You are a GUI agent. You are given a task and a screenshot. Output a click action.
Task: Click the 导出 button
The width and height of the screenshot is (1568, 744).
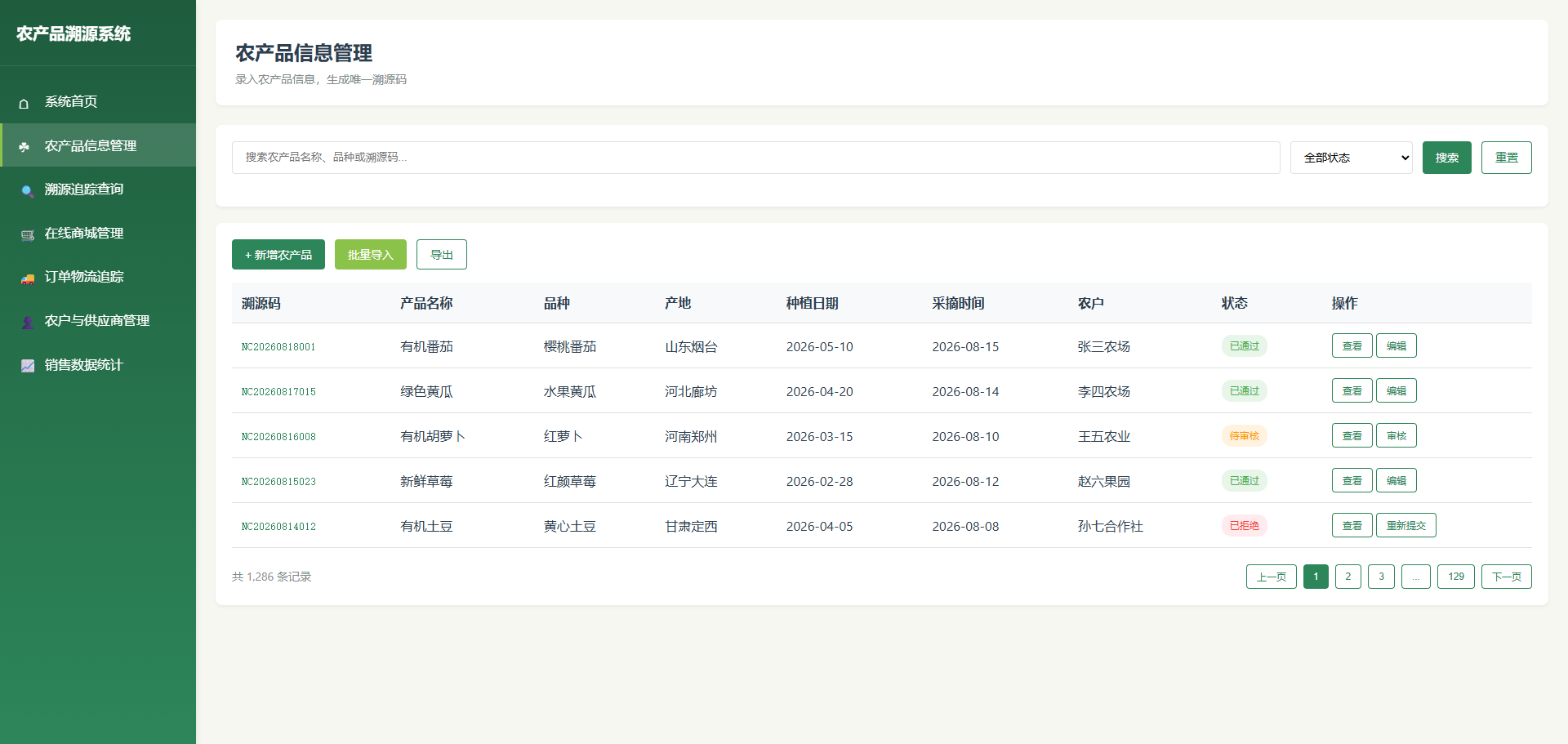click(442, 255)
